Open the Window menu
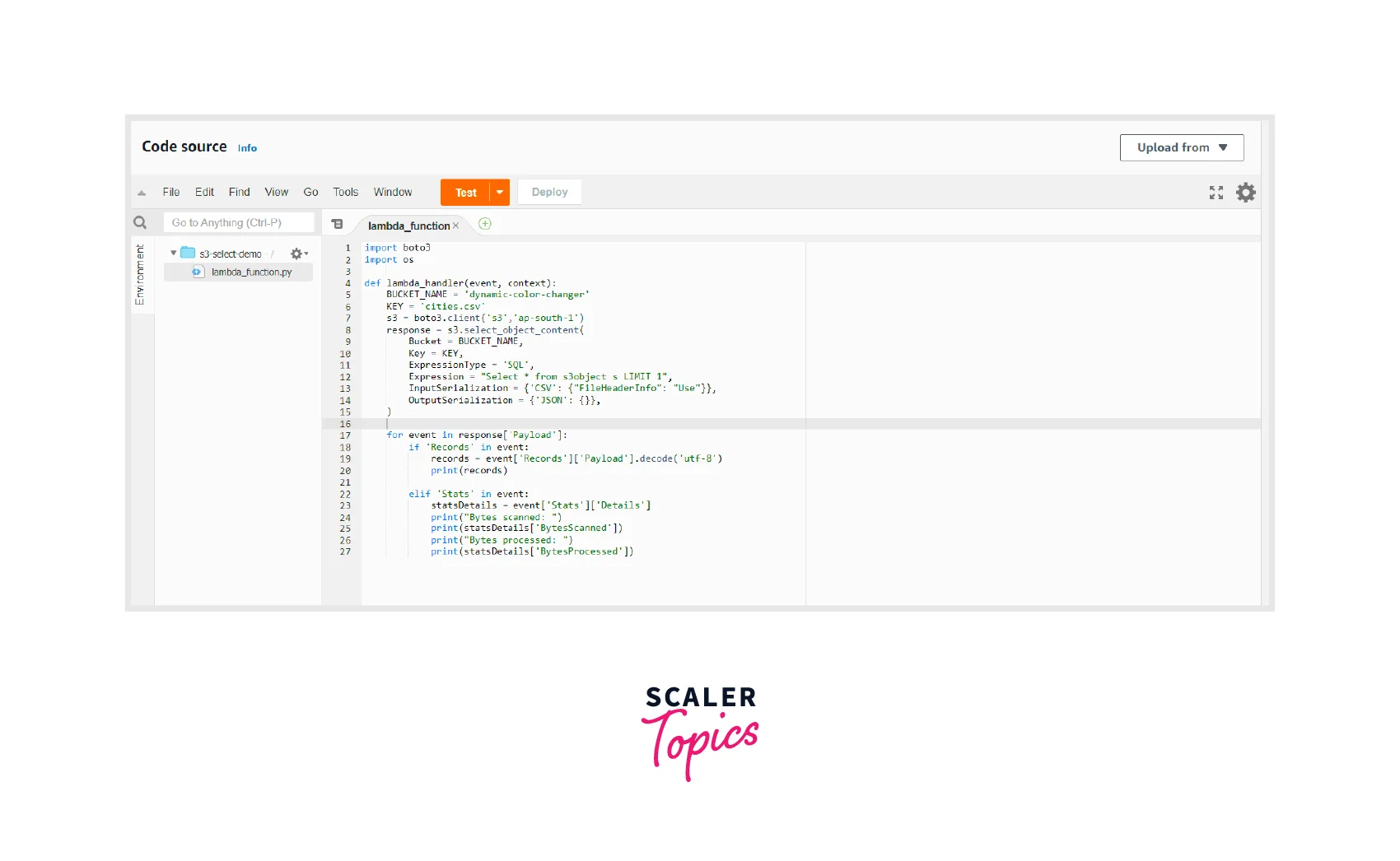Screen dimensions: 1400x861 point(392,192)
